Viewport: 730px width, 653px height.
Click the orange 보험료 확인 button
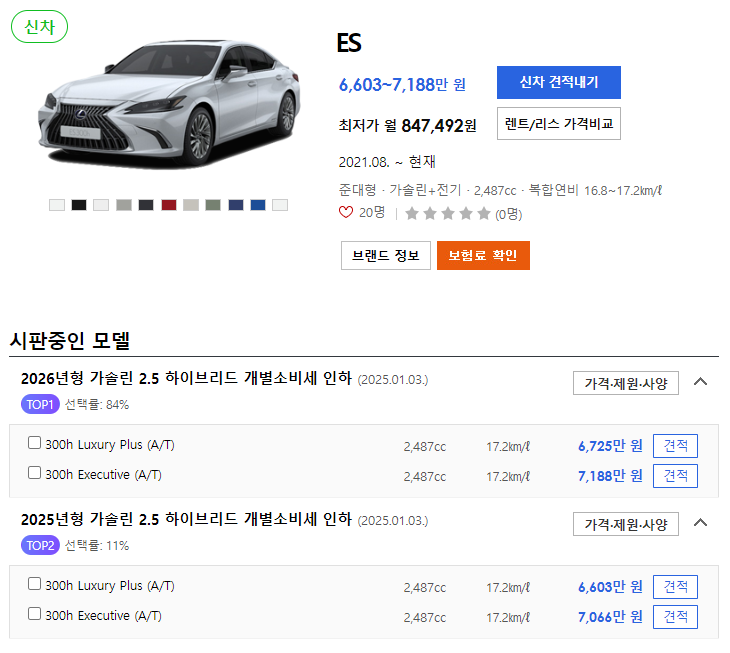[483, 256]
